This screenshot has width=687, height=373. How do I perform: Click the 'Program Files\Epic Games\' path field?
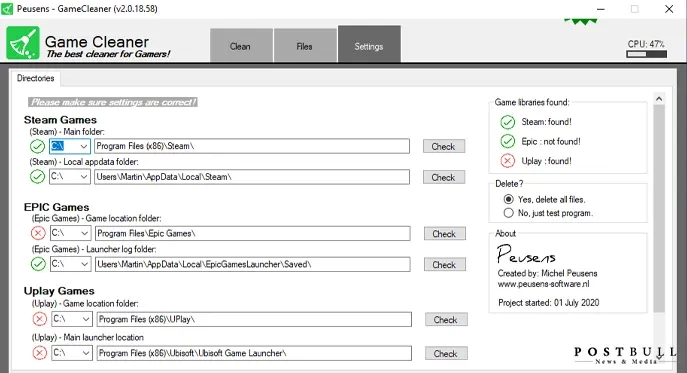pos(253,234)
